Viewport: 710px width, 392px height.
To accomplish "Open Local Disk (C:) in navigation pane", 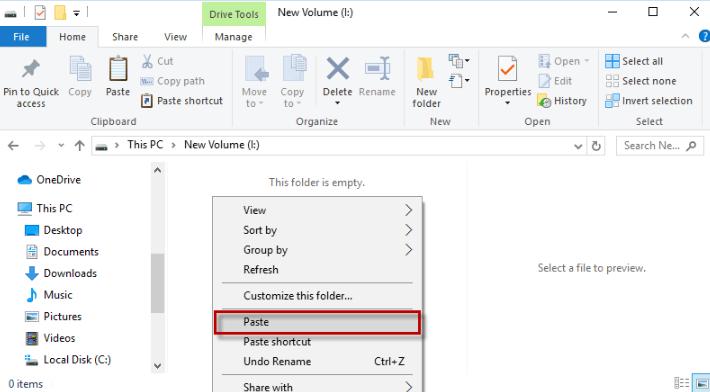I will coord(67,360).
